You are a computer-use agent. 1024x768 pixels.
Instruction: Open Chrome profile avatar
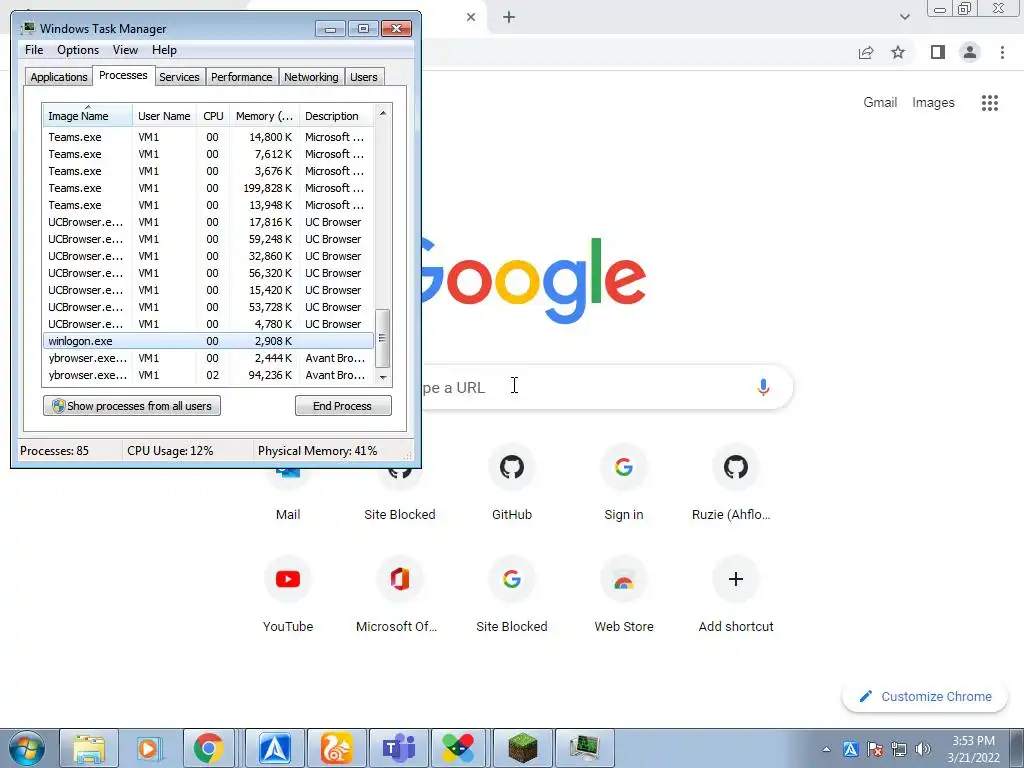tap(970, 52)
